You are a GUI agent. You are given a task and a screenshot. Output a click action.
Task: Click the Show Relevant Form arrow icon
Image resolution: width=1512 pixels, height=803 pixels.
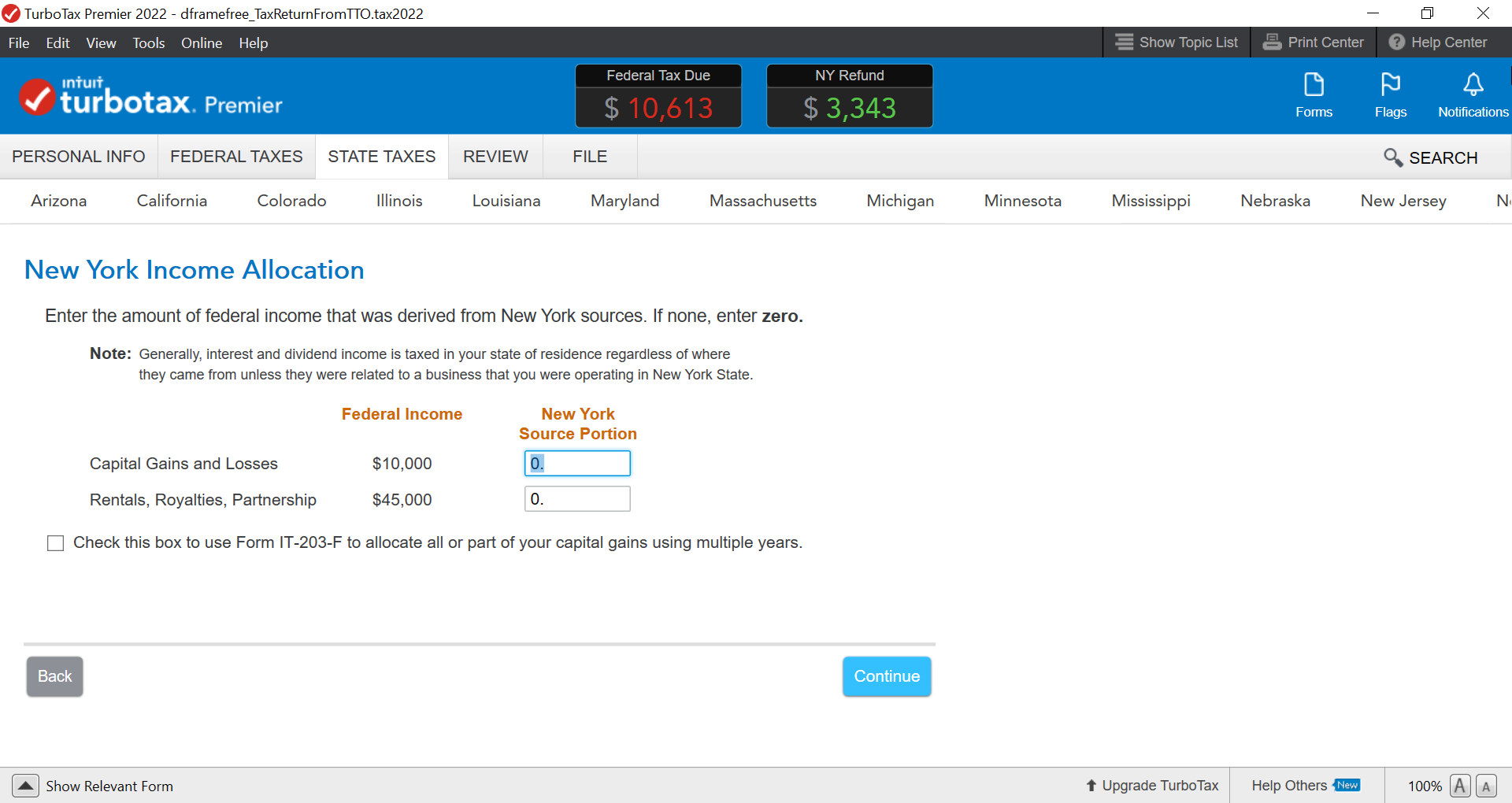pyautogui.click(x=25, y=786)
